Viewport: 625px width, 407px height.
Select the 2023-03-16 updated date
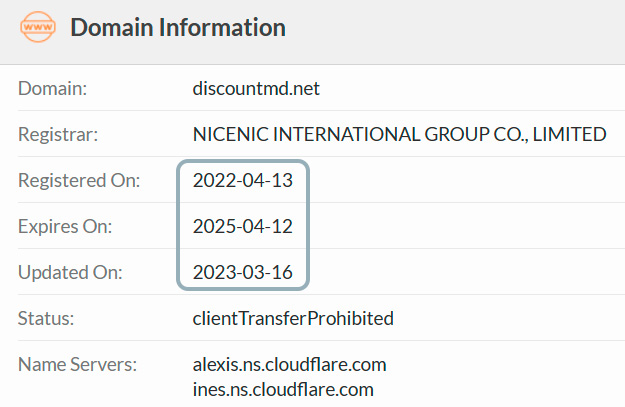coord(243,272)
